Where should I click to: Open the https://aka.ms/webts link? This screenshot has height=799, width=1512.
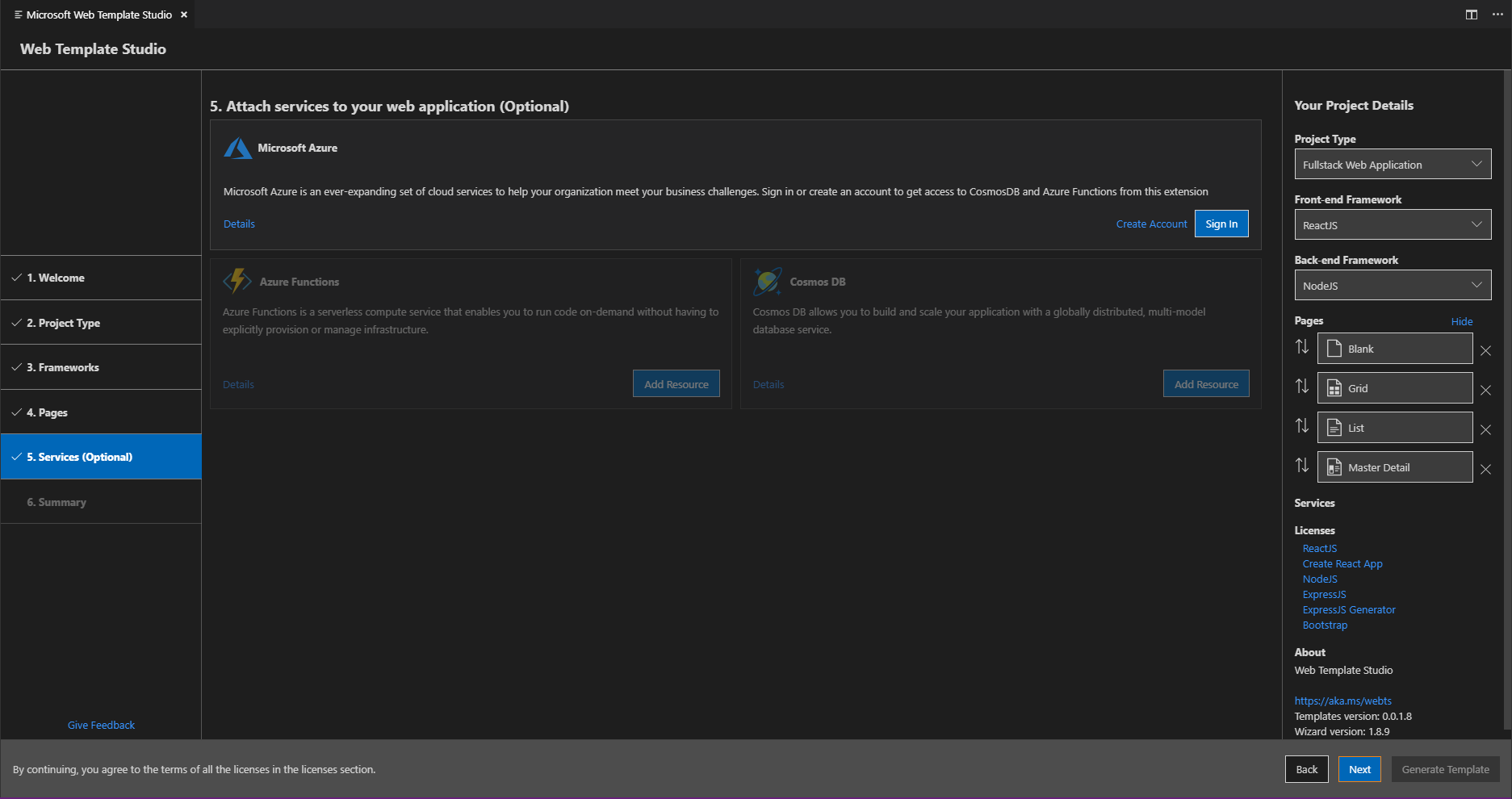(x=1343, y=701)
